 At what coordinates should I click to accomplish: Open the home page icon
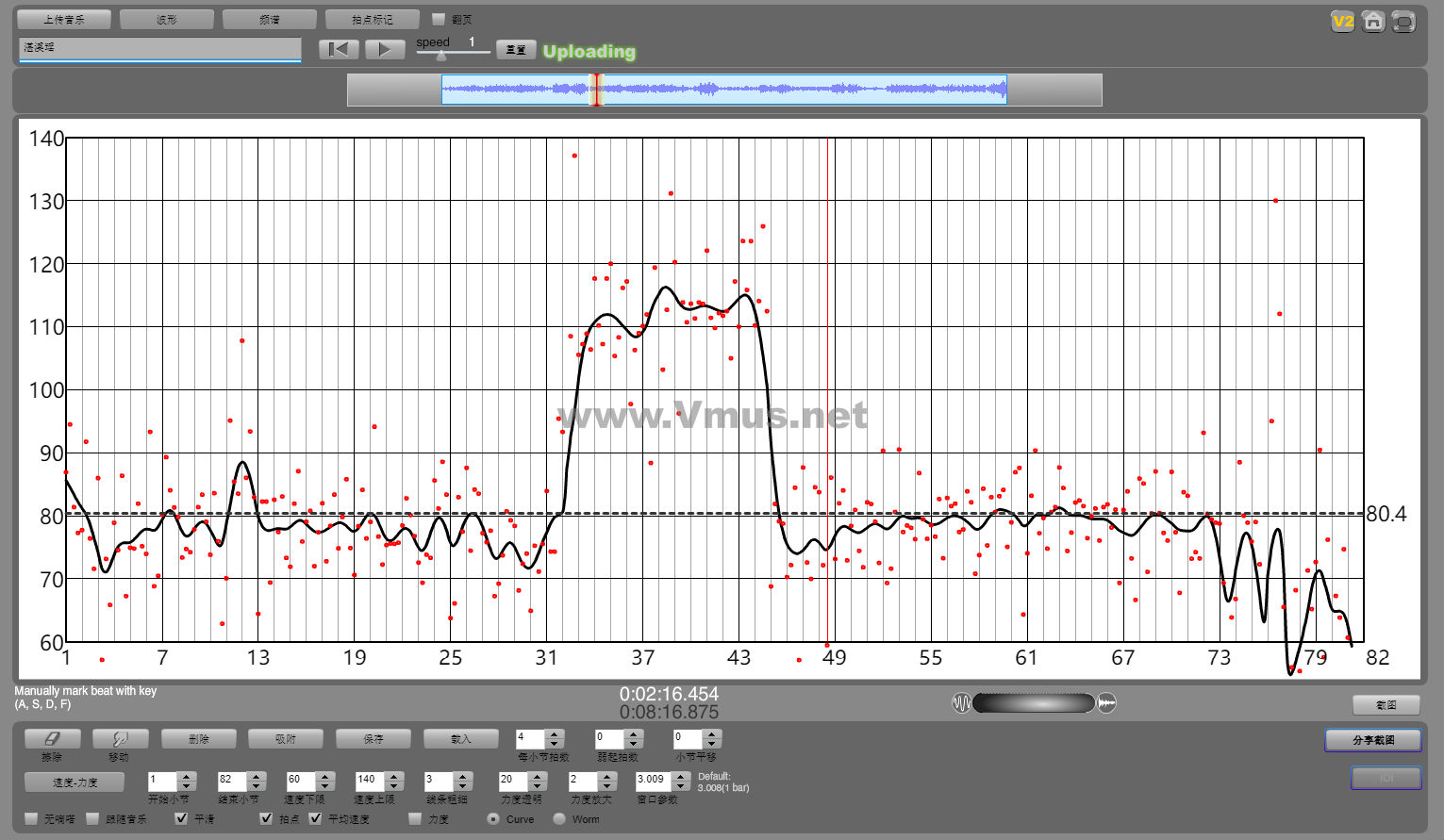(1373, 22)
